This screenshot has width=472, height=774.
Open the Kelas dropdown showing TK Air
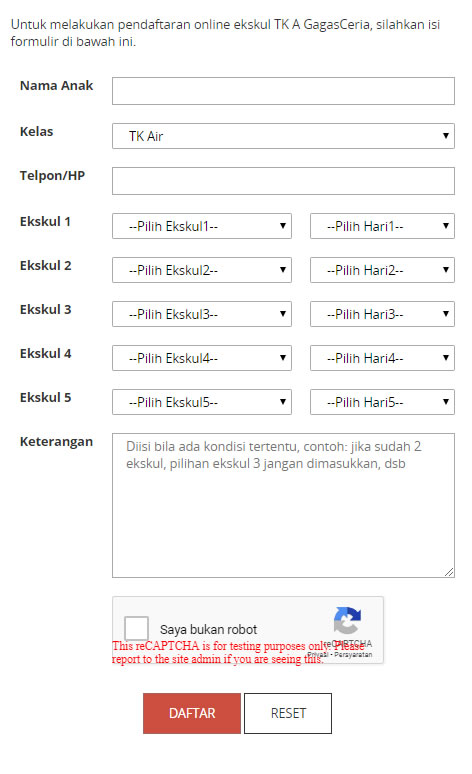click(283, 136)
